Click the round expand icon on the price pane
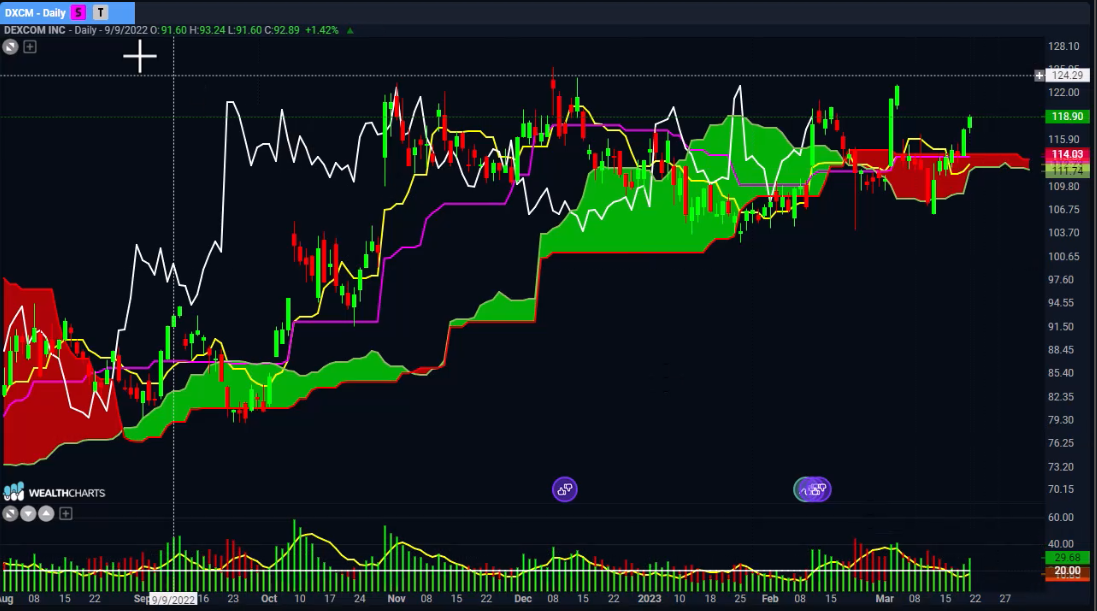Viewport: 1097px width, 611px height. 10,47
